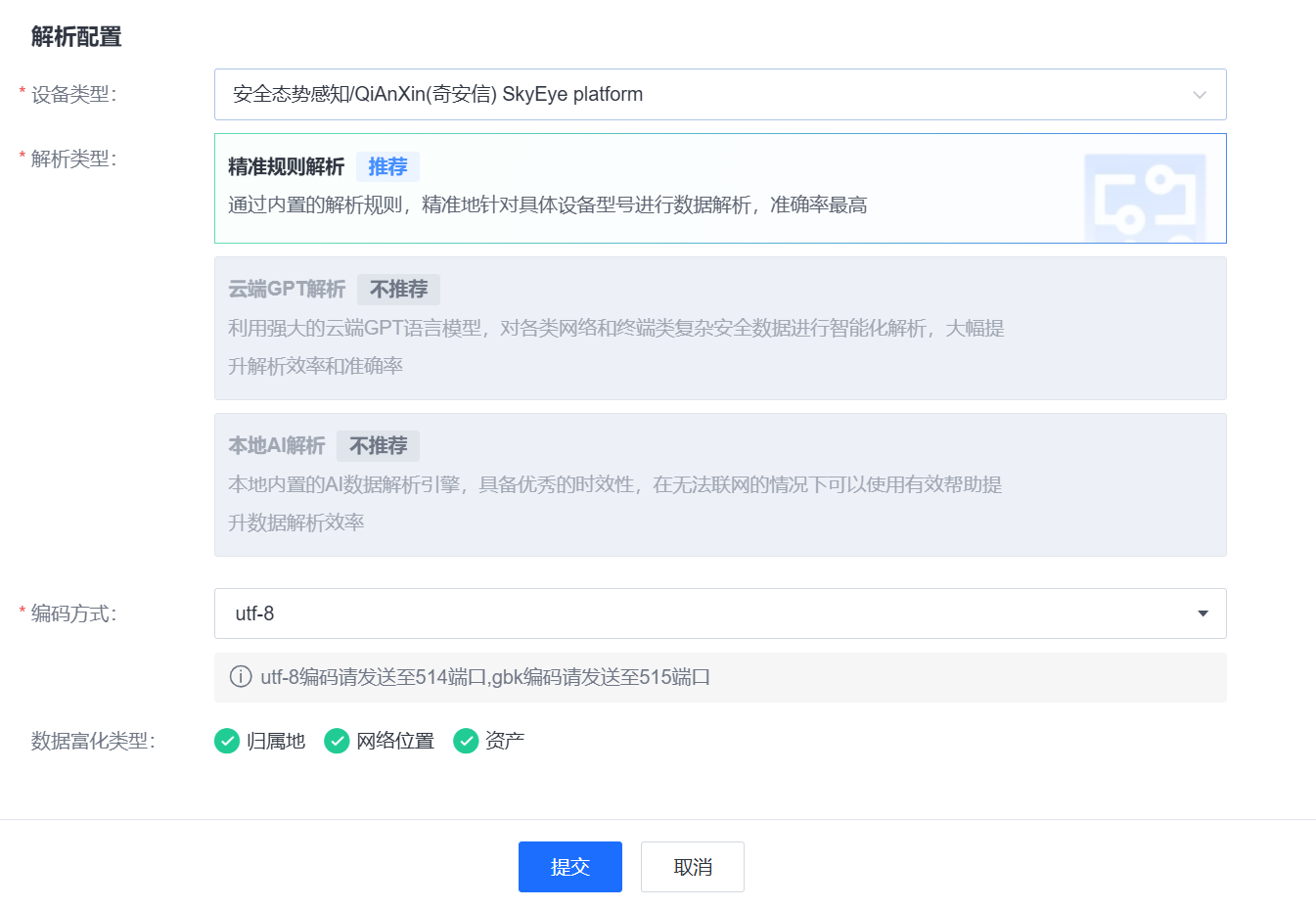The image size is (1316, 908).
Task: Click the 数据富化类型 field label
Action: click(x=92, y=742)
